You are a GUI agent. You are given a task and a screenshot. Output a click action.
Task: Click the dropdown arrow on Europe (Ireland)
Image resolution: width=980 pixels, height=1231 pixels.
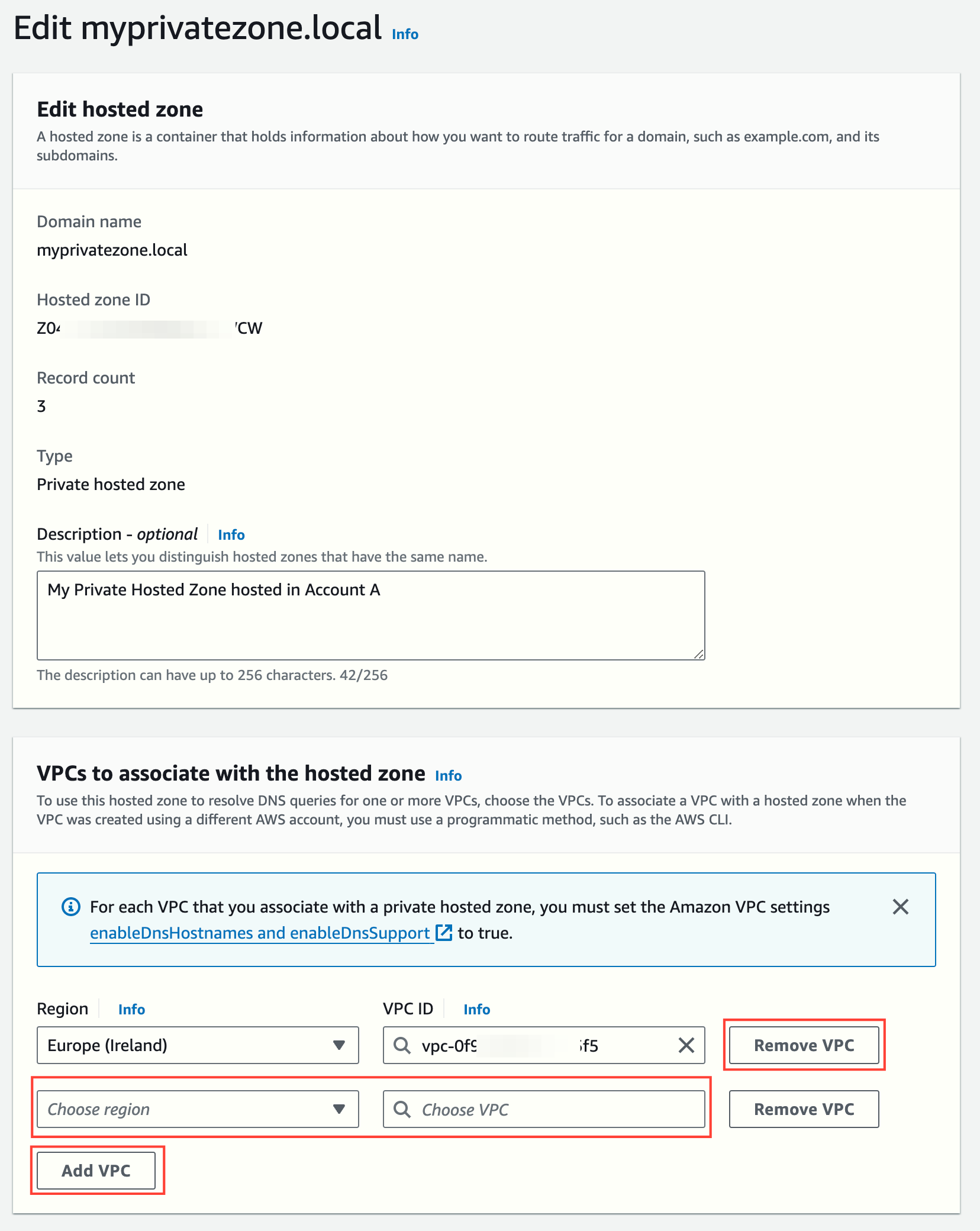(339, 1045)
